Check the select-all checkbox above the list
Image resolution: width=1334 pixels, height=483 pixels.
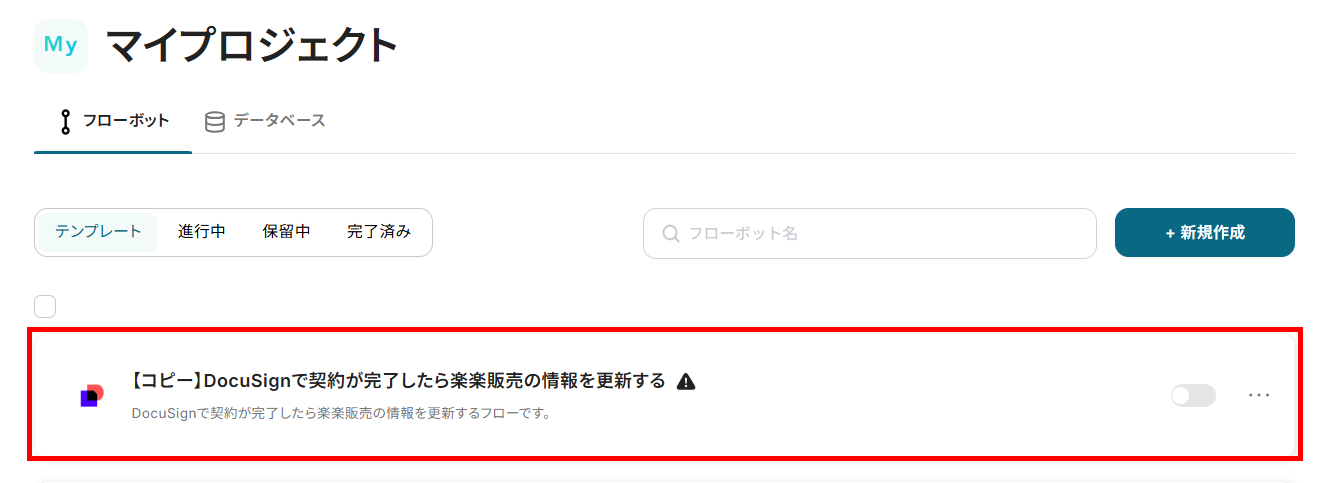coord(45,306)
